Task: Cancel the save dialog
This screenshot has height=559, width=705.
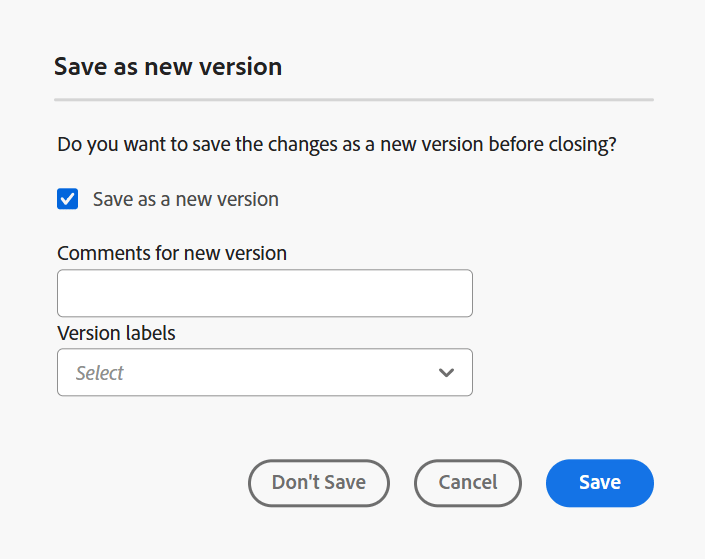Action: coord(468,483)
